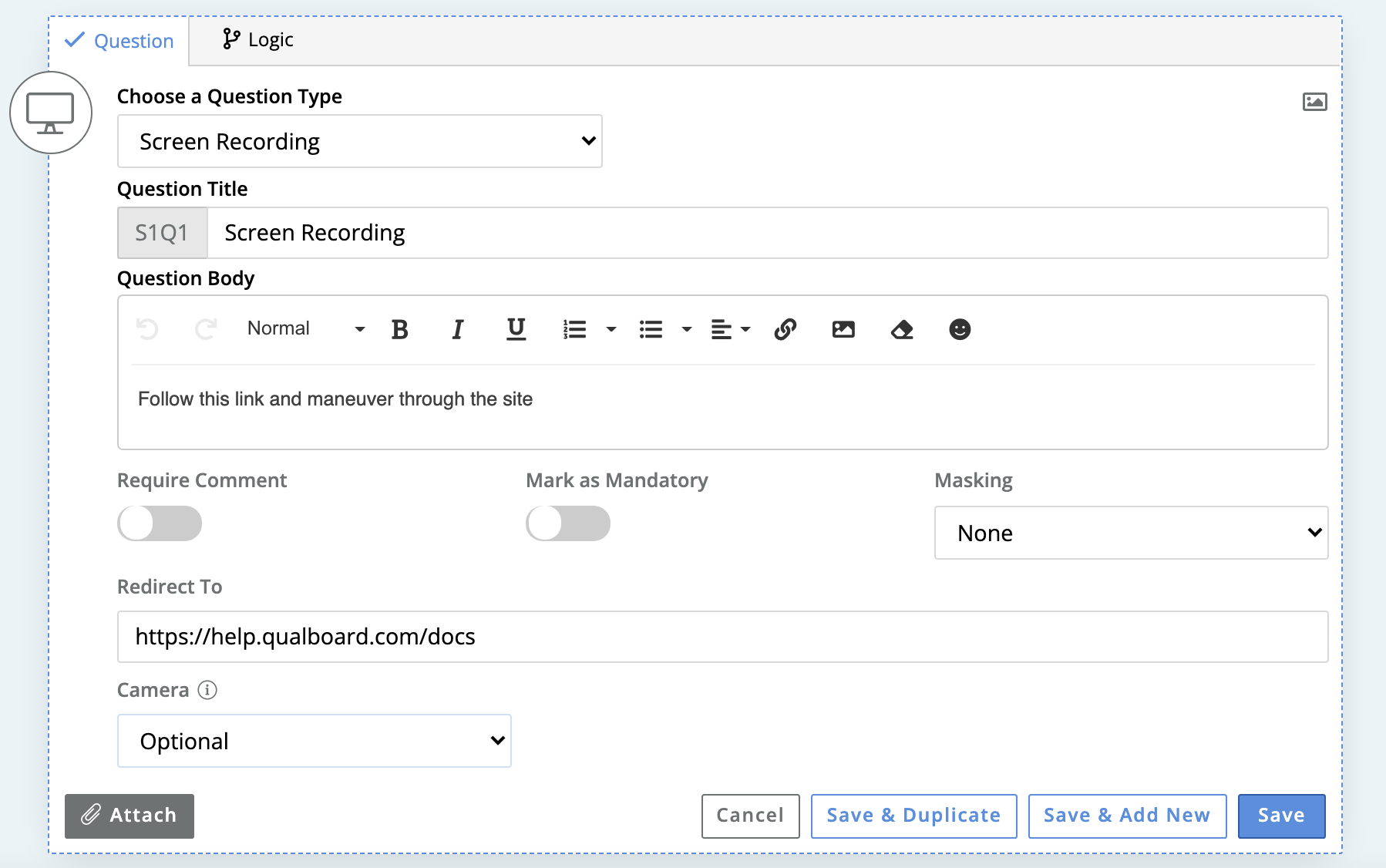1386x868 pixels.
Task: Open the Camera Optional dropdown
Action: [314, 741]
